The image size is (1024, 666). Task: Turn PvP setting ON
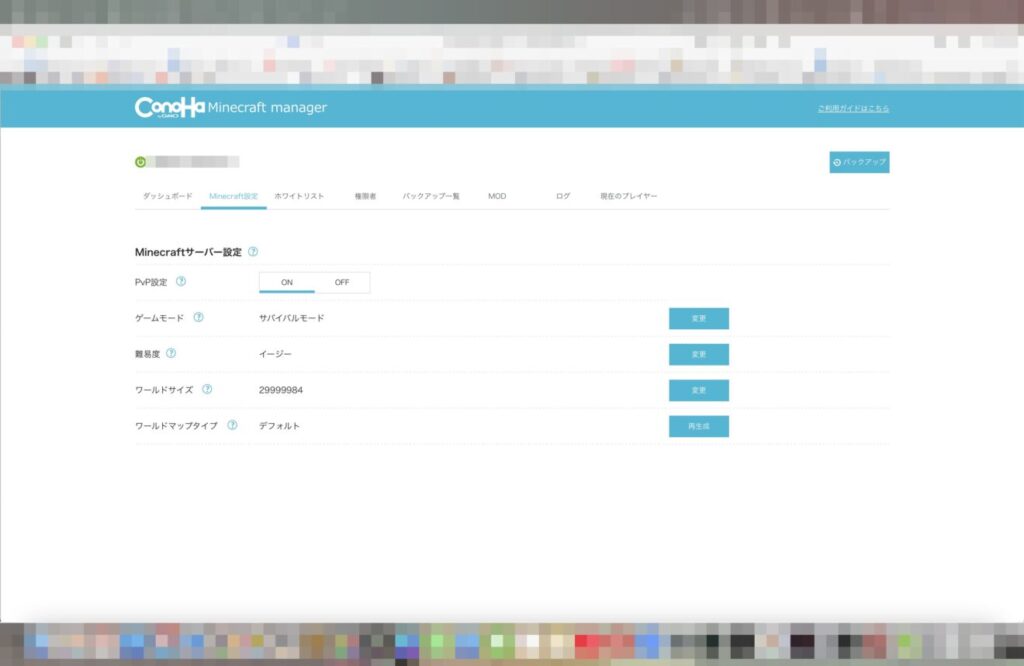(x=287, y=283)
